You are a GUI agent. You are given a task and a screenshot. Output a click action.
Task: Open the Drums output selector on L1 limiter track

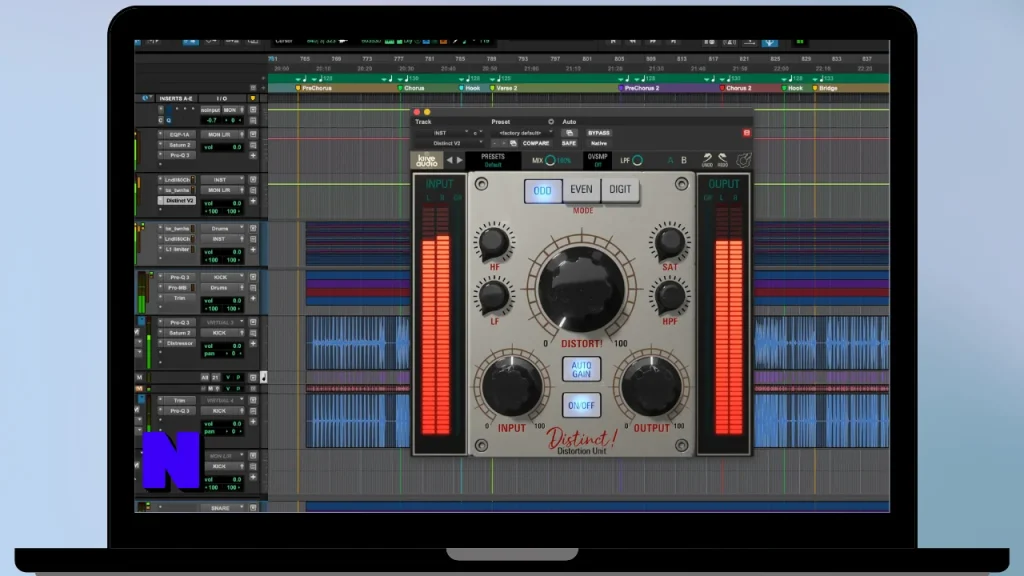click(220, 229)
